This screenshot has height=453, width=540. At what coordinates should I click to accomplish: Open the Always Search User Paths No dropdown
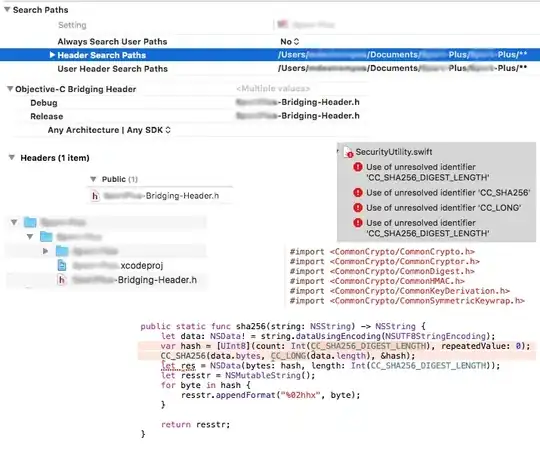coord(290,42)
